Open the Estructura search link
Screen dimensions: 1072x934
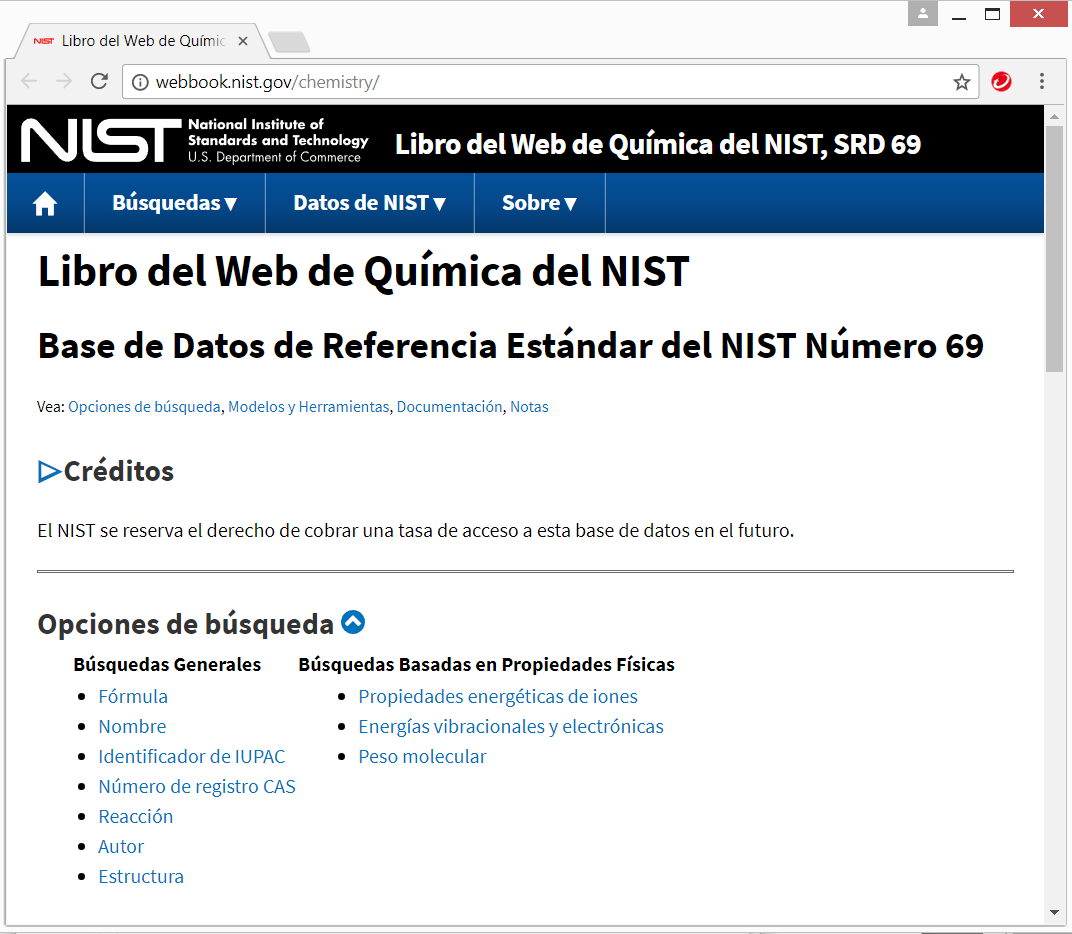pyautogui.click(x=141, y=877)
